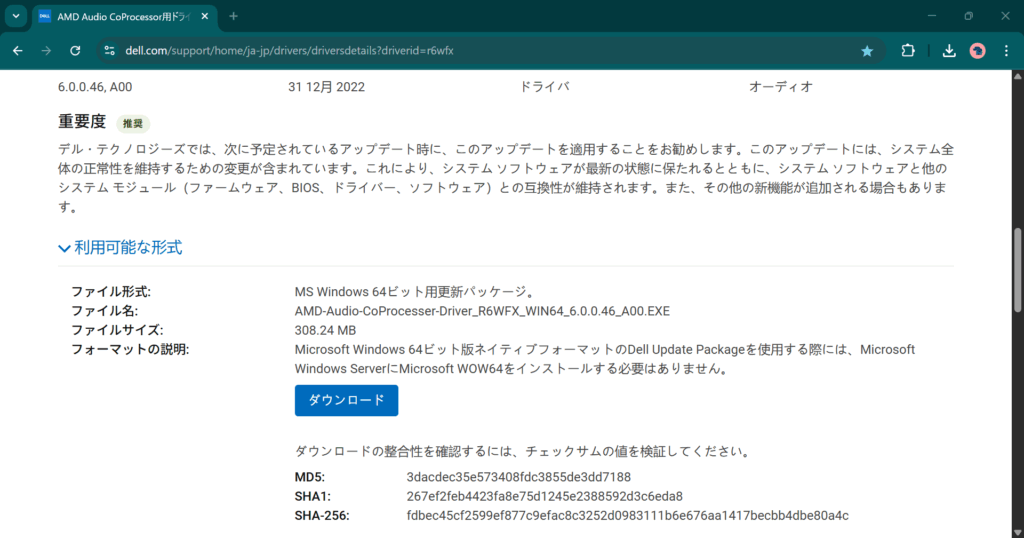This screenshot has width=1024, height=538.
Task: Restore down the browser window
Action: (x=968, y=16)
